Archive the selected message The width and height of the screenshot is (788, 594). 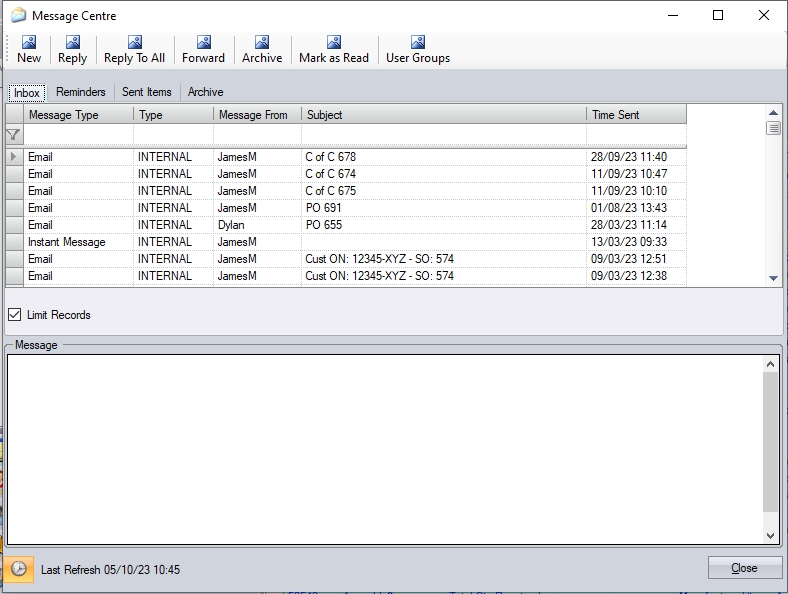(x=262, y=49)
